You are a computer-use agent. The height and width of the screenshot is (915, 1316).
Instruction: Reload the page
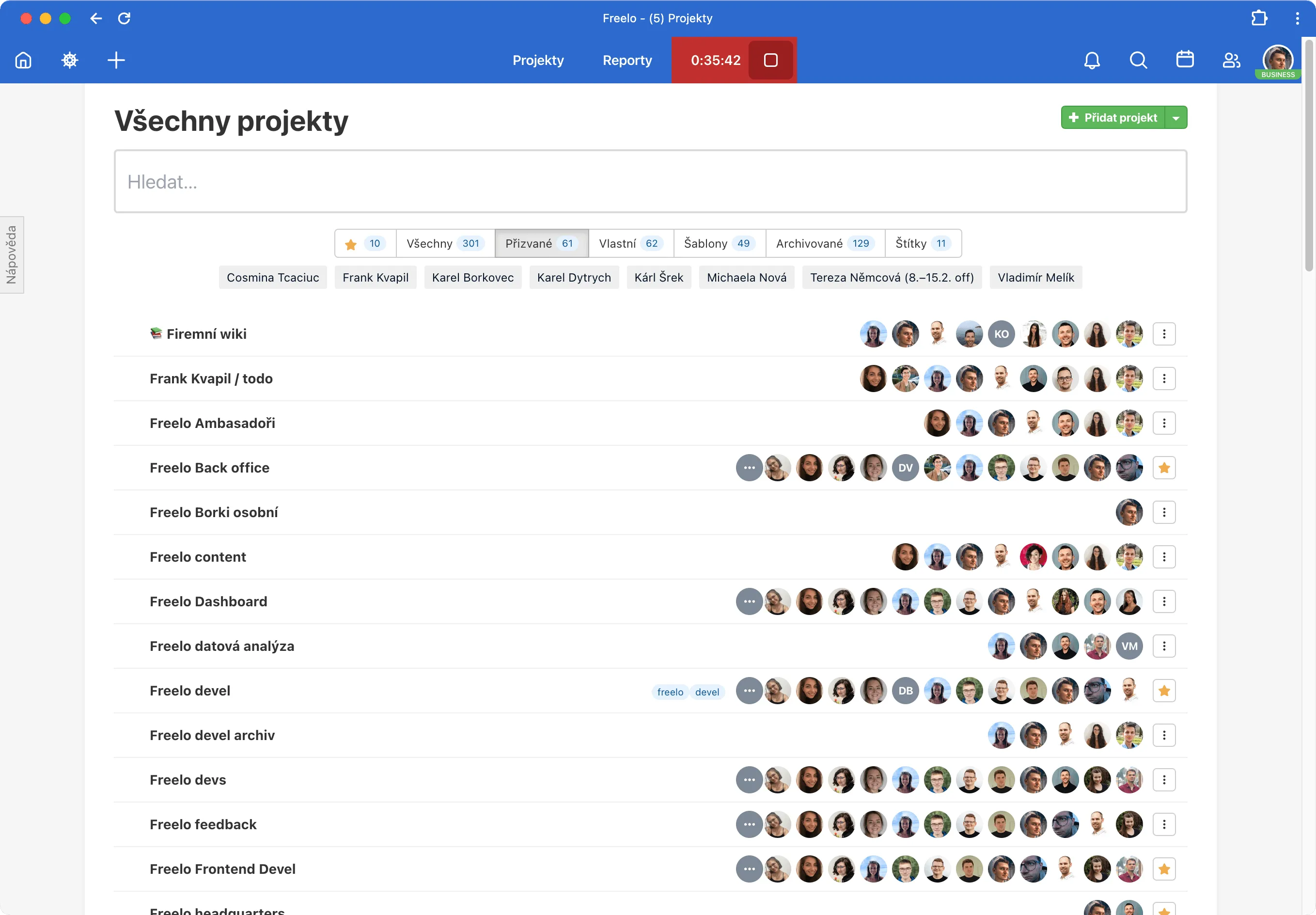[125, 18]
